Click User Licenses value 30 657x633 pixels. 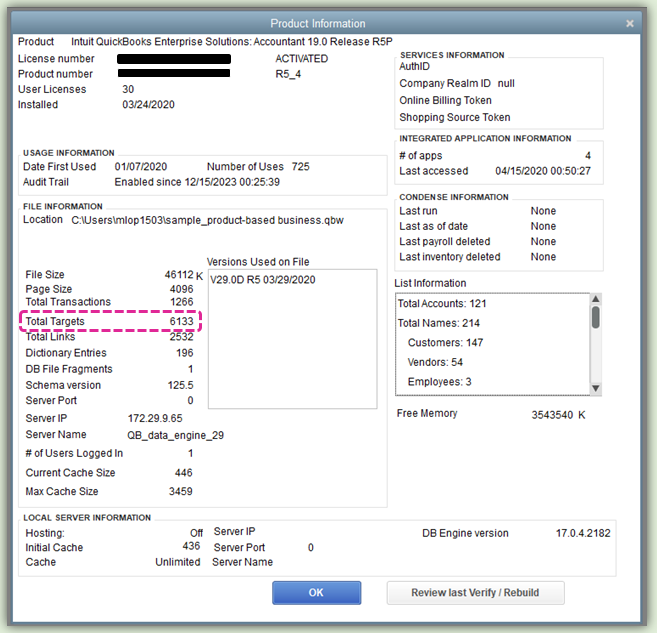click(128, 89)
